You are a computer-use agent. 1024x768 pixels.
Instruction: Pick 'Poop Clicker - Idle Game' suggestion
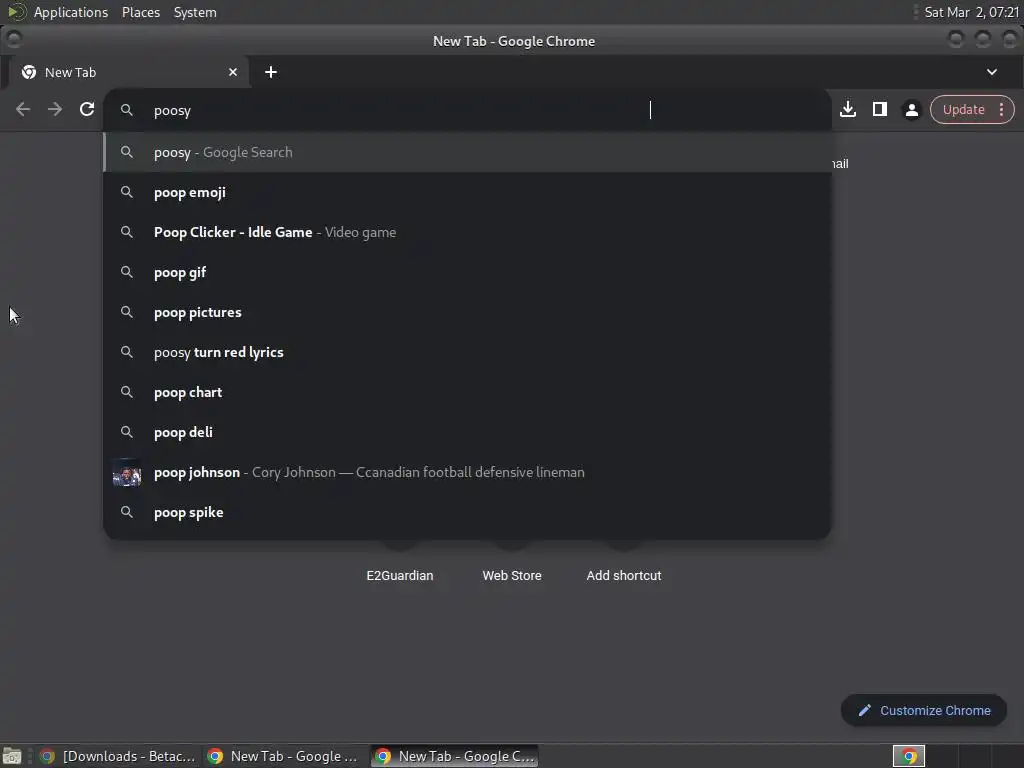point(468,232)
